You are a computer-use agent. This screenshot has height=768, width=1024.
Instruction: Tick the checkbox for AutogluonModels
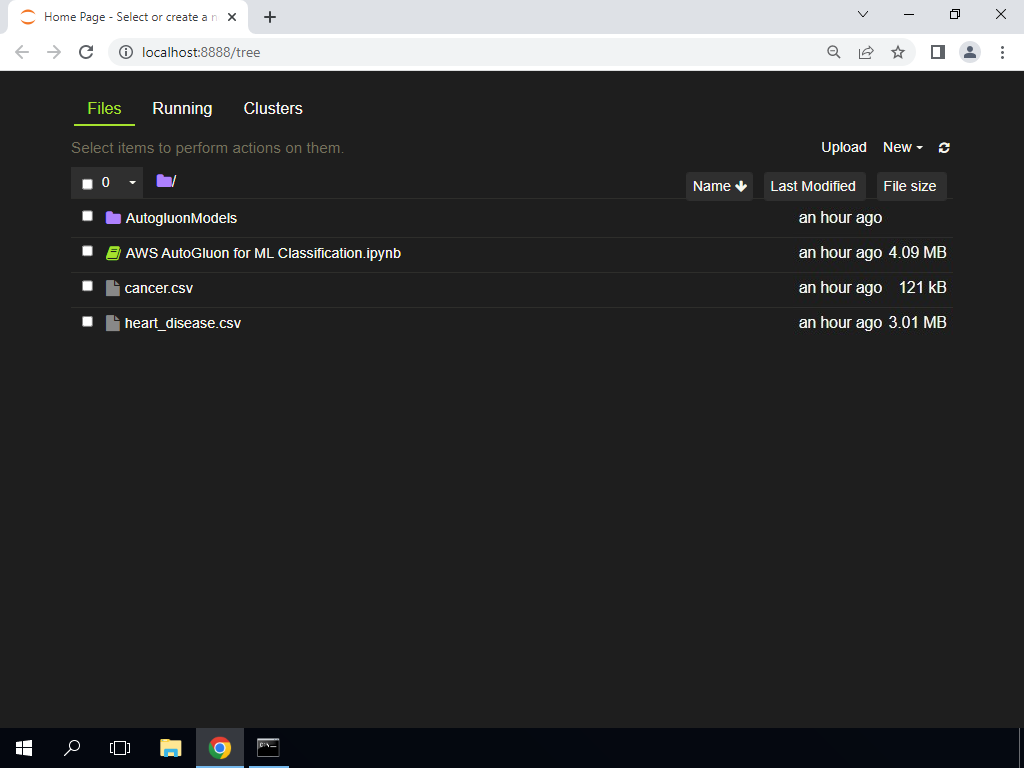(88, 216)
